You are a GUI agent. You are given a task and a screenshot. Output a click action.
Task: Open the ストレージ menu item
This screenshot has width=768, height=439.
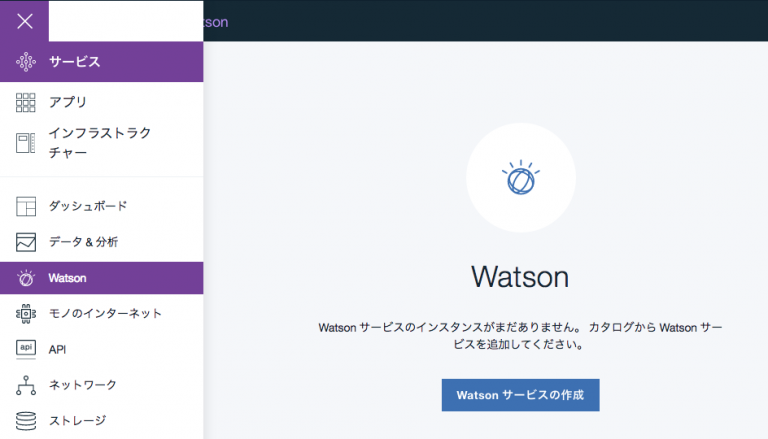[77, 420]
